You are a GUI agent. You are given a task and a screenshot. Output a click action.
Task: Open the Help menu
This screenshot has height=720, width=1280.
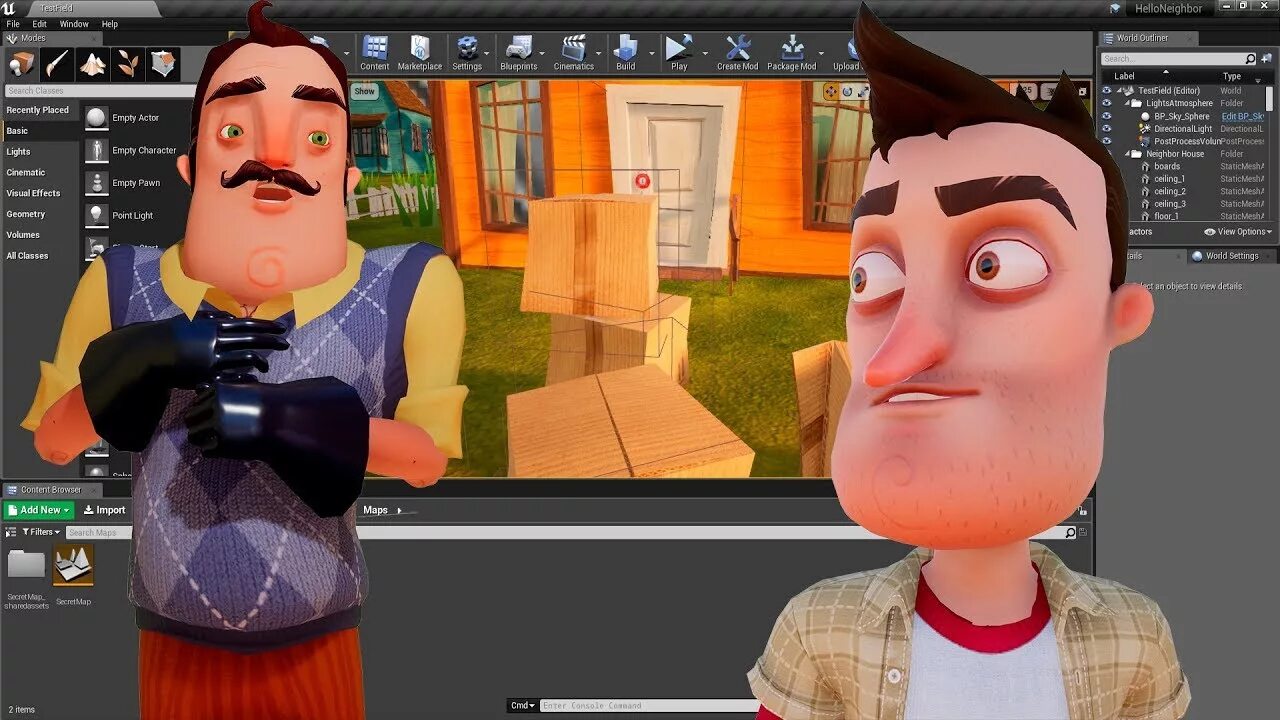[x=110, y=24]
